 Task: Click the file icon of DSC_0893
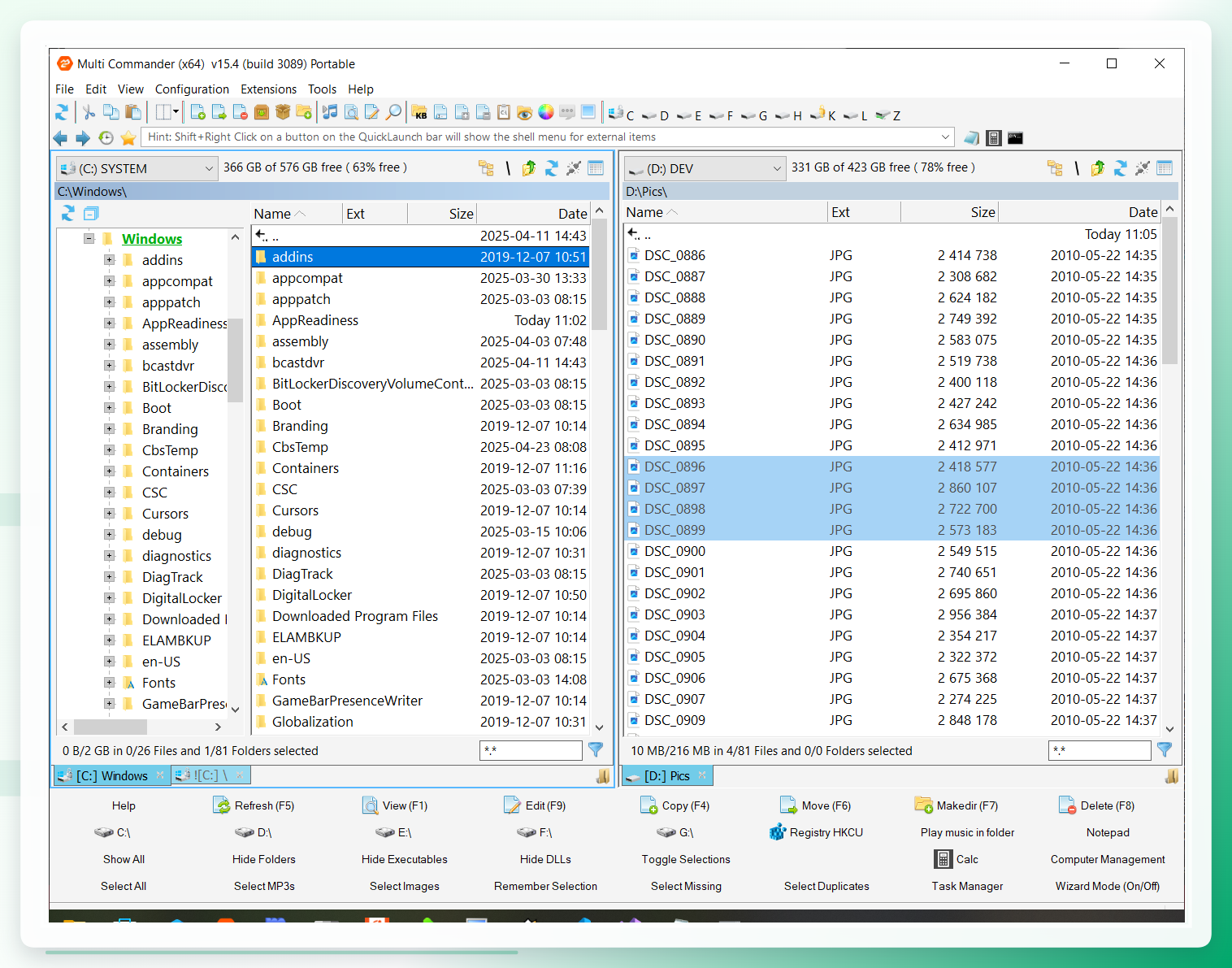tap(634, 403)
